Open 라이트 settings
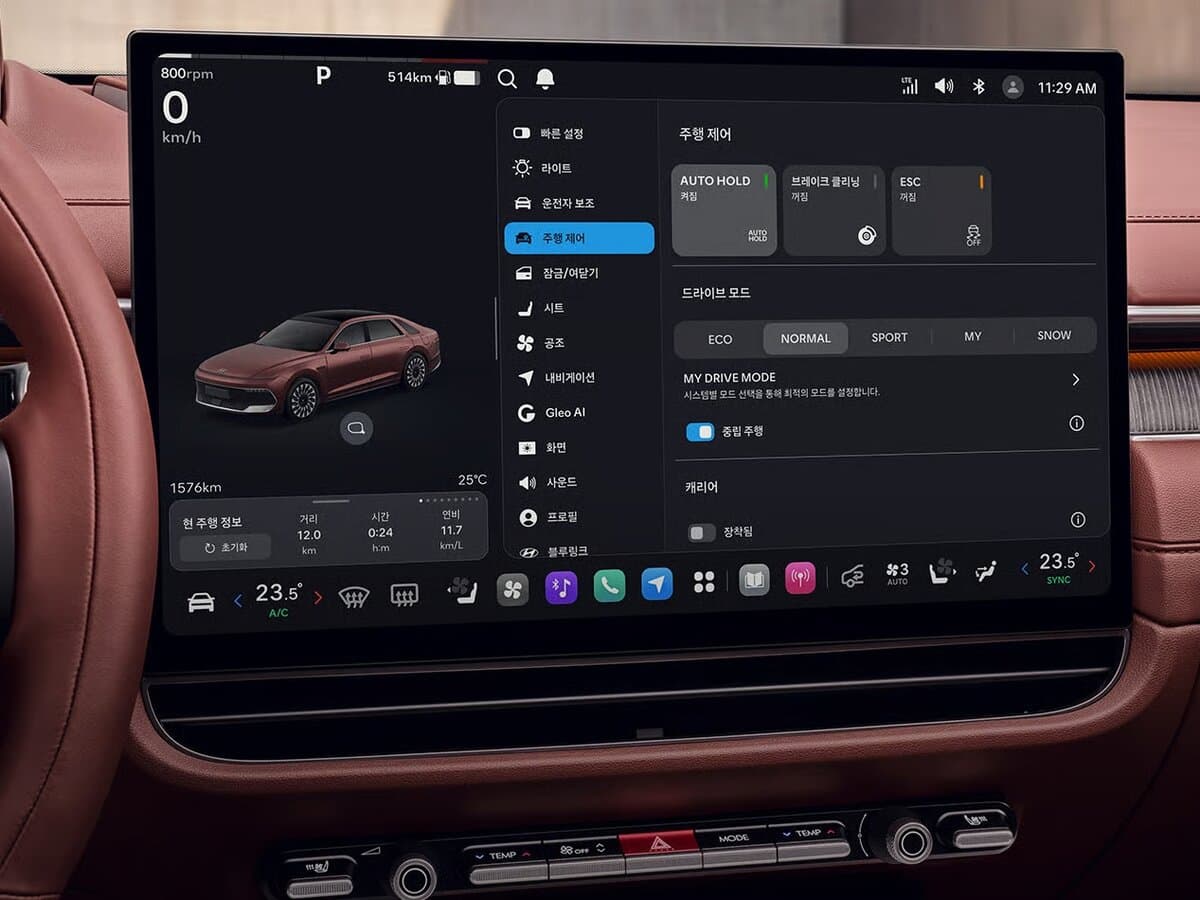Screen dimensions: 1200x900 click(580, 168)
